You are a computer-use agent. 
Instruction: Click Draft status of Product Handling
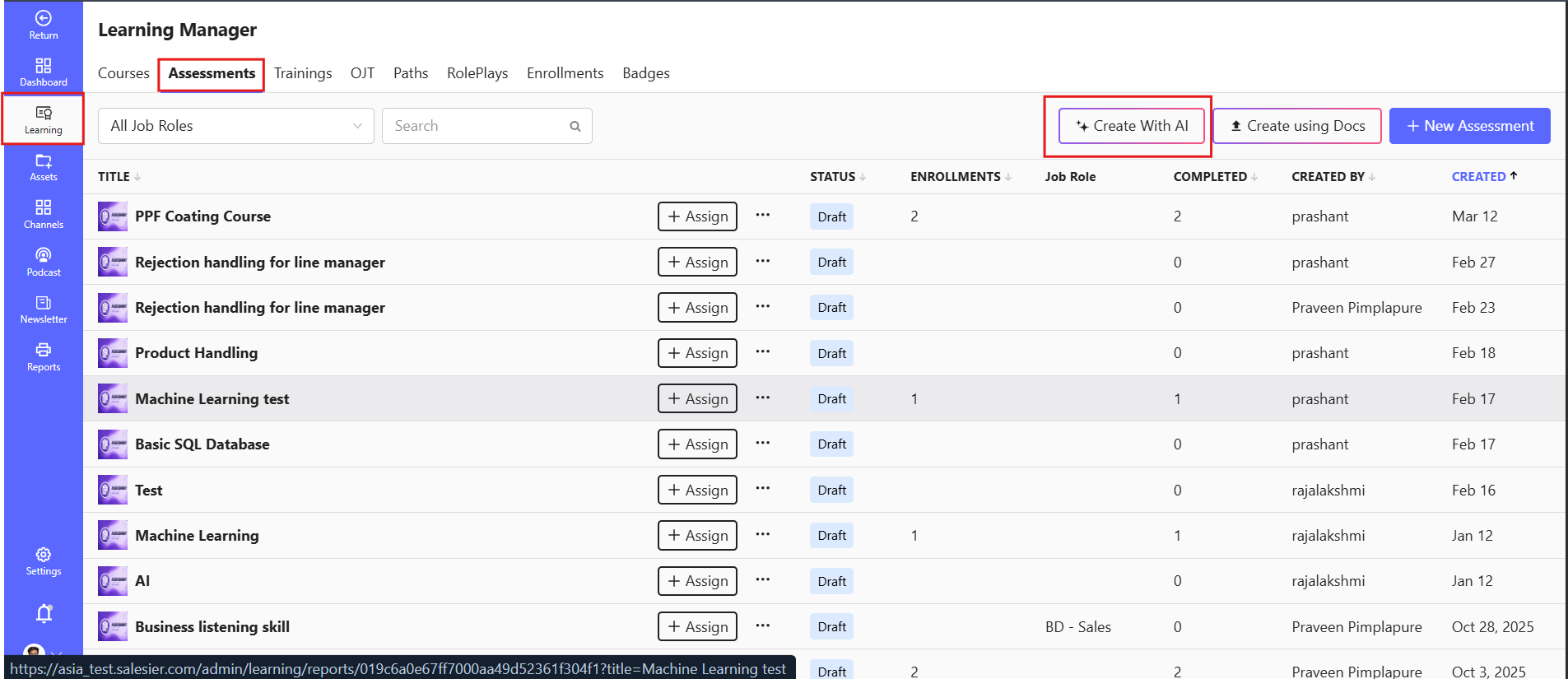coord(831,353)
